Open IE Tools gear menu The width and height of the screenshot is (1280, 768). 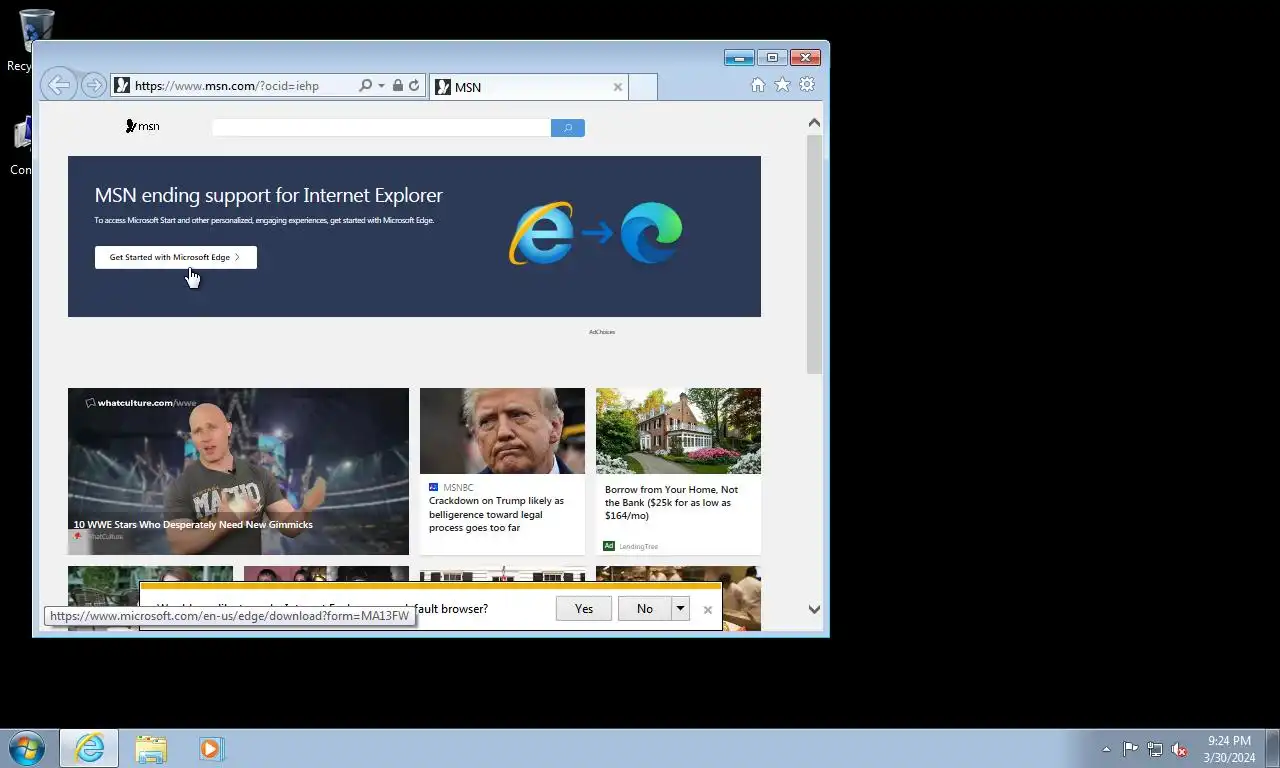click(807, 85)
